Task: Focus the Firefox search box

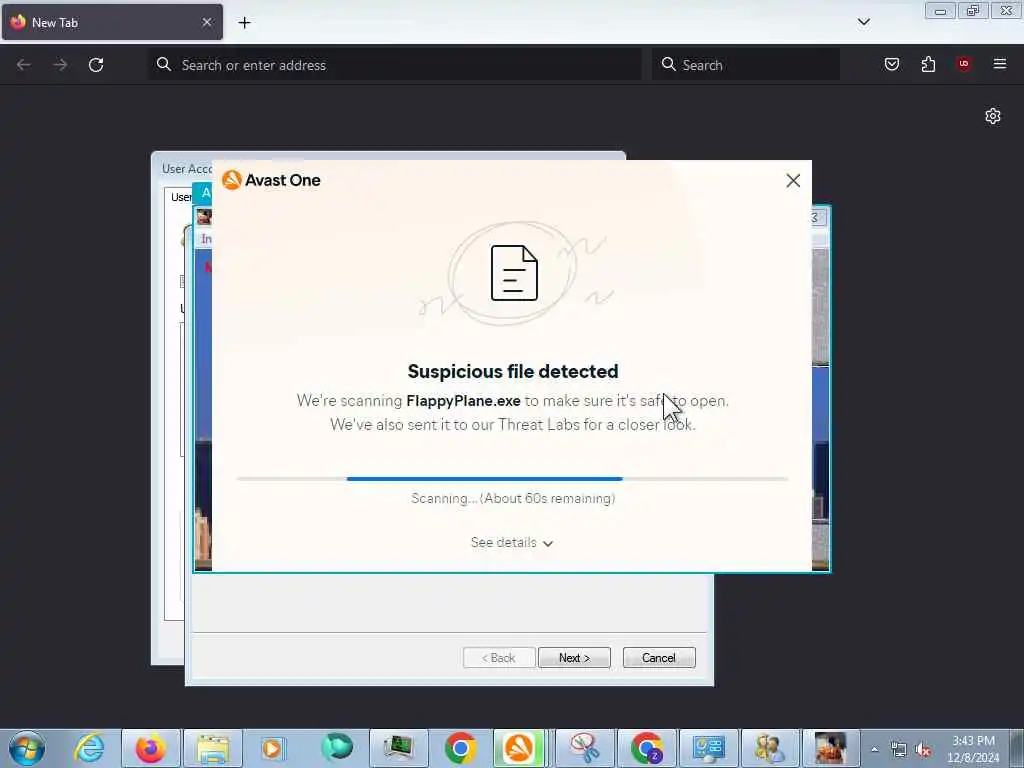Action: (x=746, y=65)
